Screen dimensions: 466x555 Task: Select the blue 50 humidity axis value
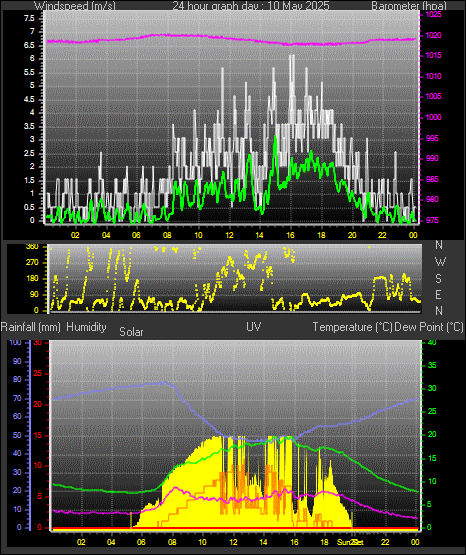pyautogui.click(x=17, y=435)
